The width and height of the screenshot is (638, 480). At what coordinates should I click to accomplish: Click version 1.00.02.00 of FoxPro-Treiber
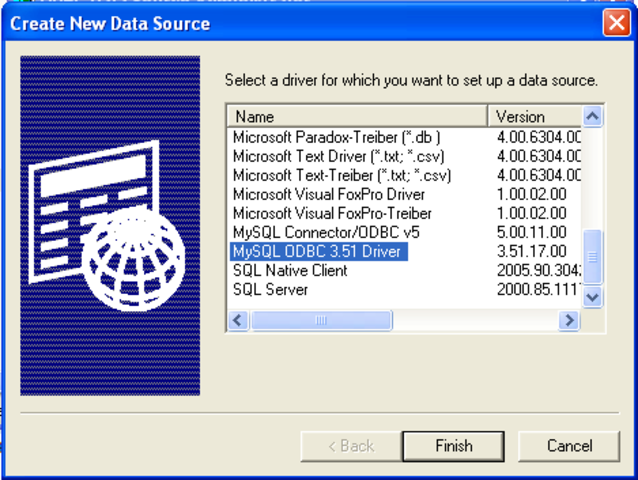point(531,214)
